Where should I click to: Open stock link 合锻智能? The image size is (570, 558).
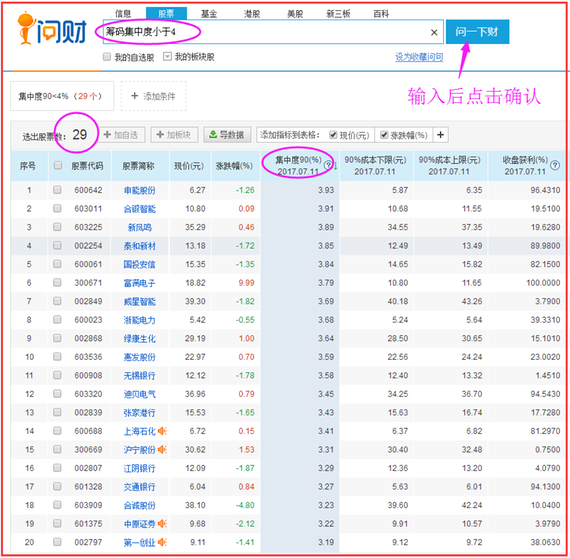139,209
